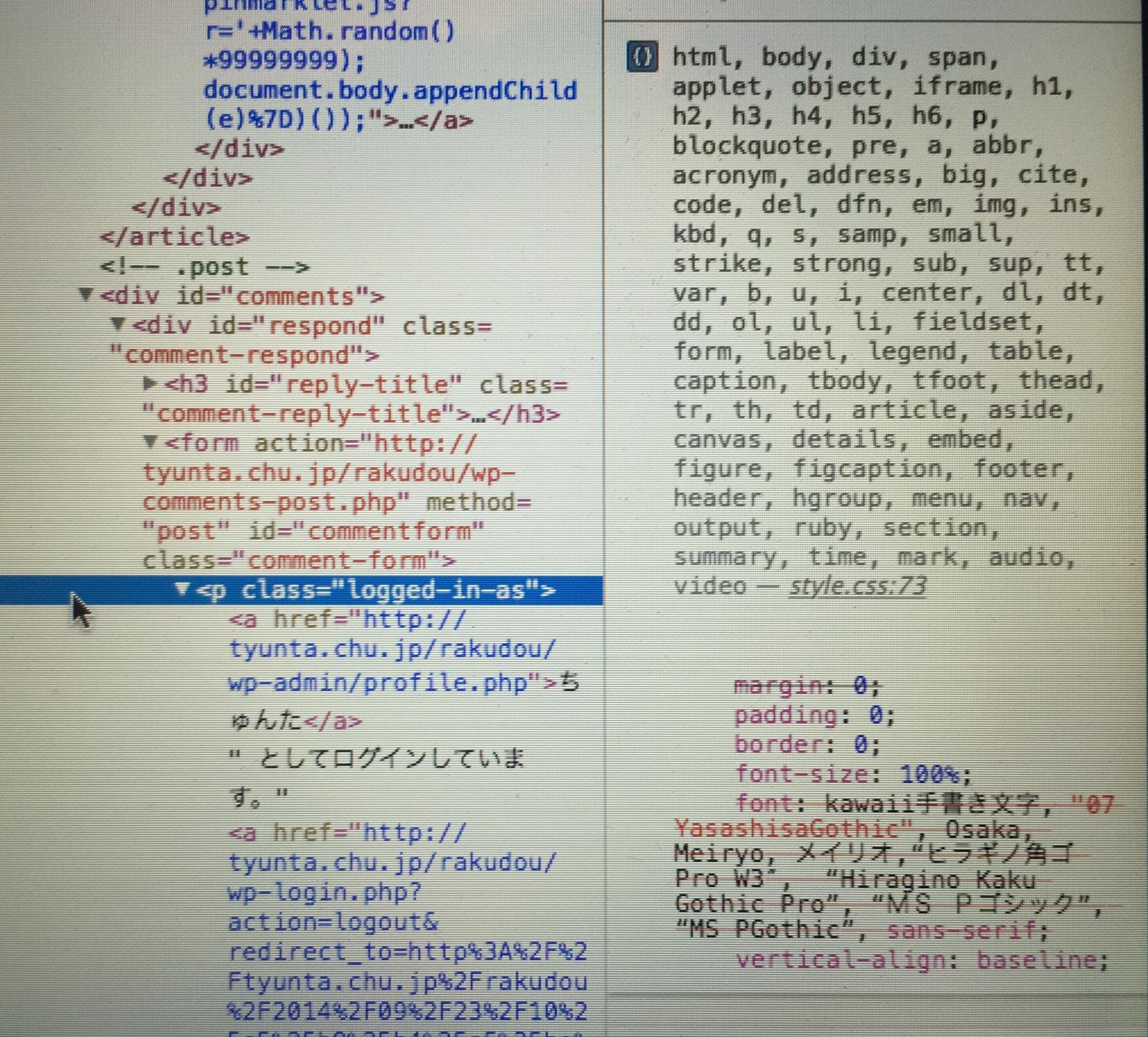Click the ellipsis inside the h3 reply-title
The width and height of the screenshot is (1148, 1037).
point(479,415)
